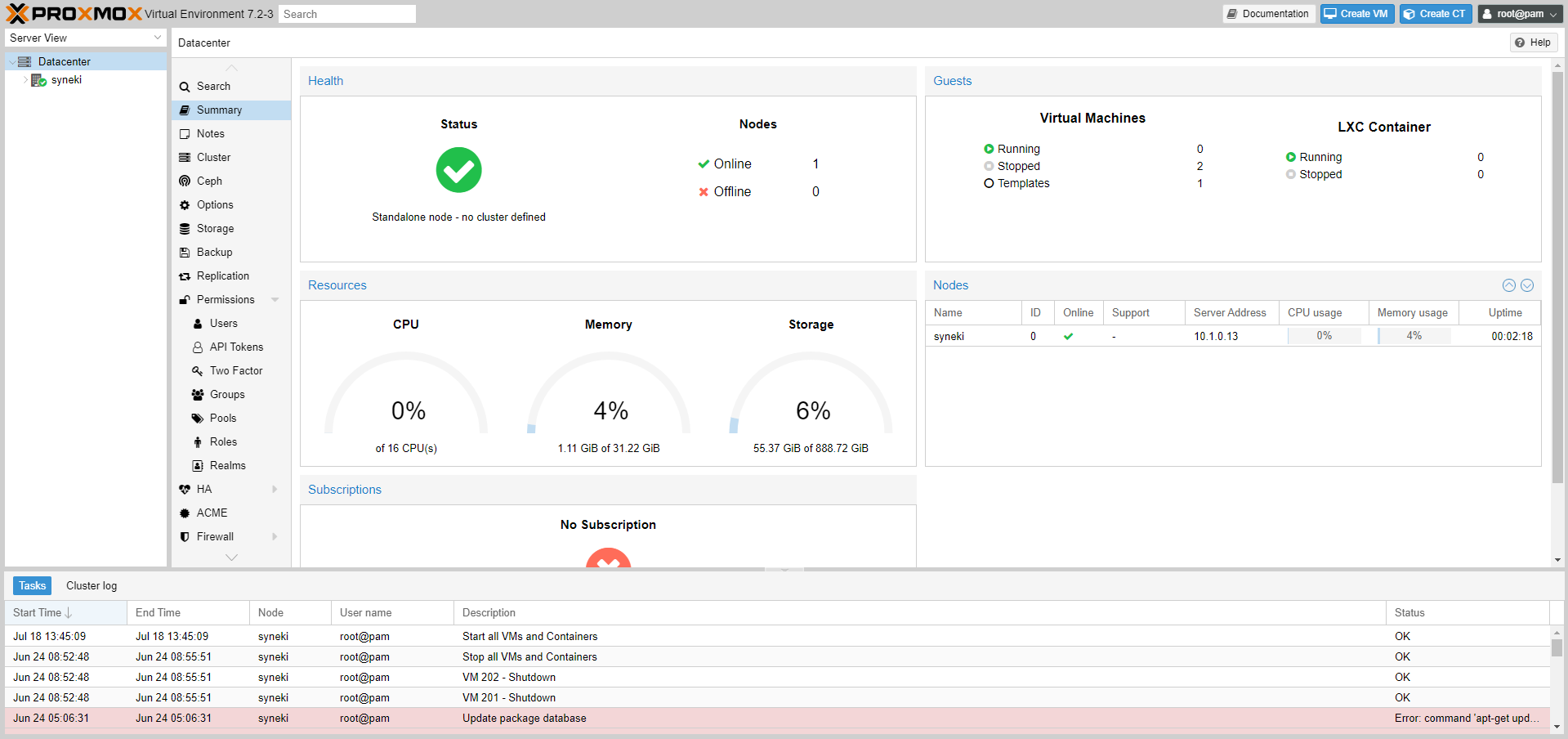Select 'Stop all VMs and Containers' task row
Image resolution: width=1568 pixels, height=739 pixels.
point(777,657)
